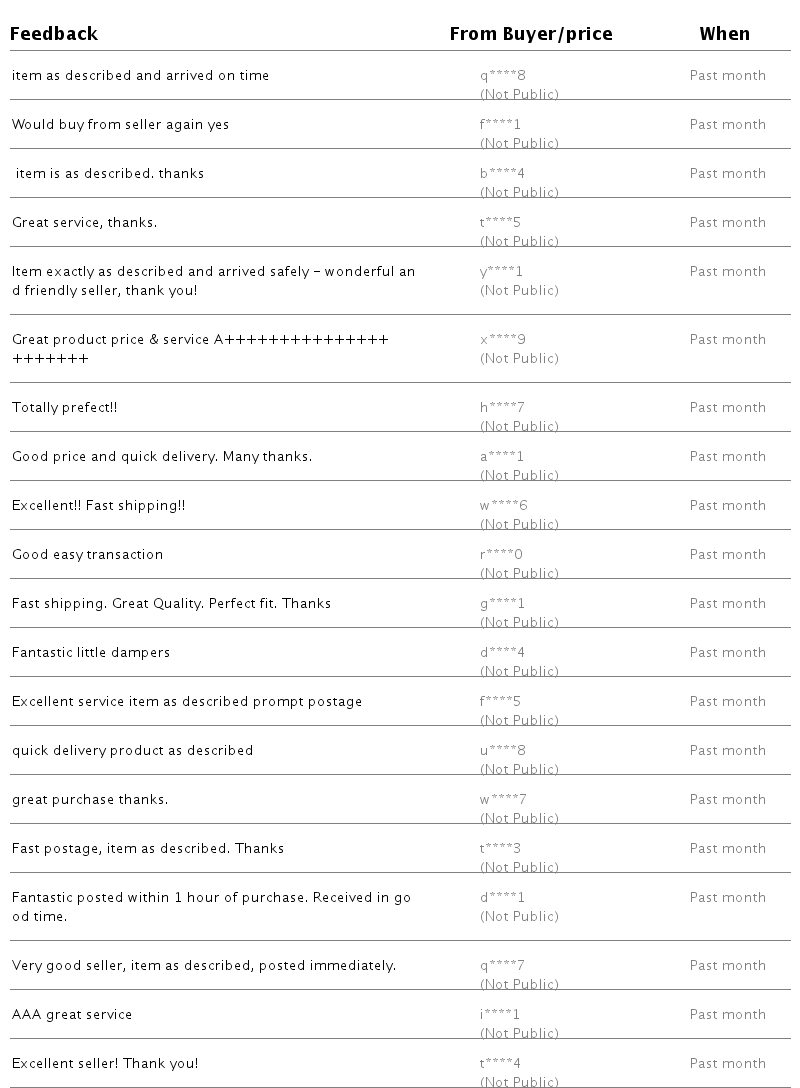Viewport: 800px width, 1088px height.
Task: Select buyer t****5 username
Action: tap(500, 223)
